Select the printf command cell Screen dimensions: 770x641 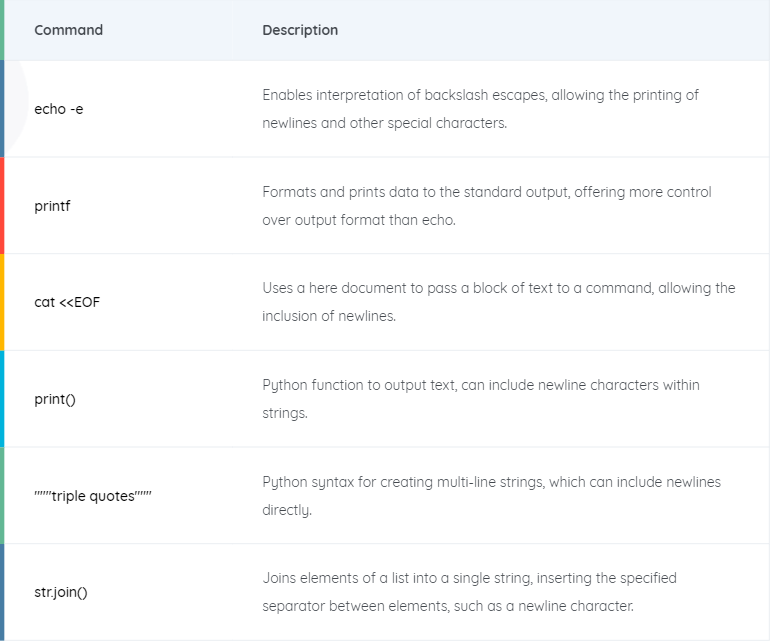point(52,206)
